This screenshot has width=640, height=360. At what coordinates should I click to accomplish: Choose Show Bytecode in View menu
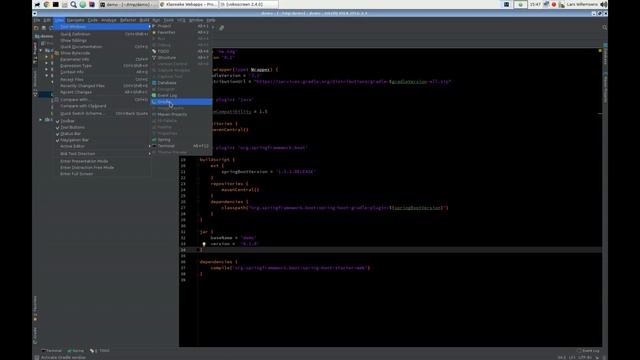tap(102, 53)
